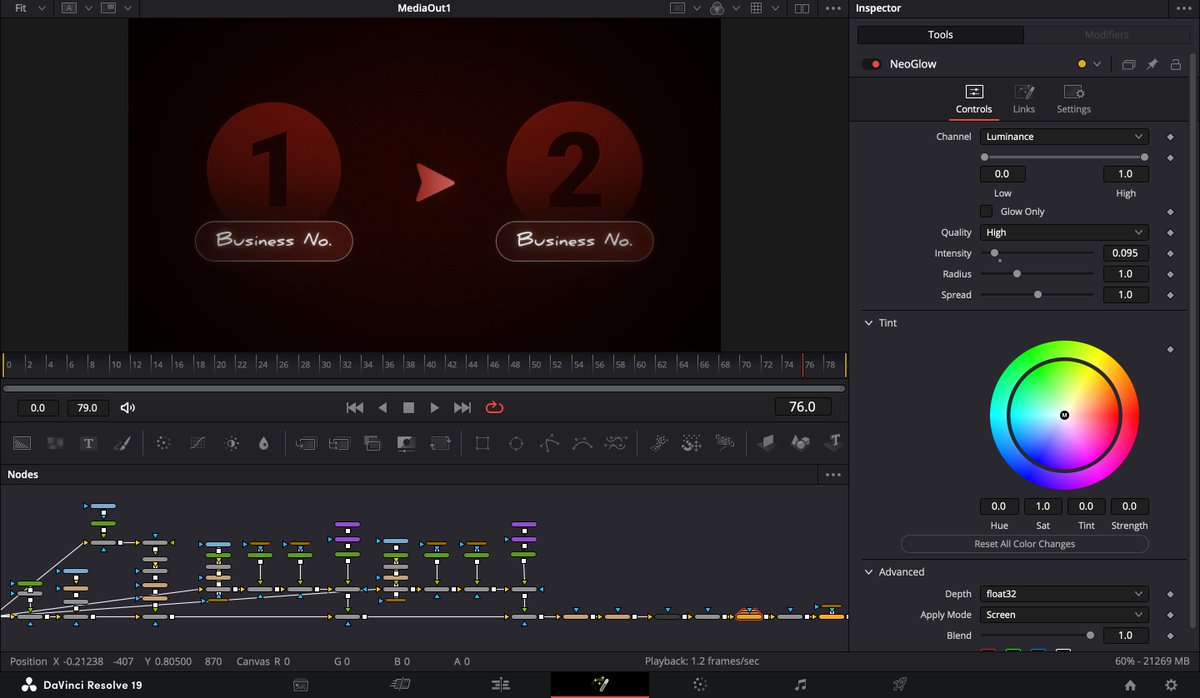Open the Channel dropdown set to Luminance
The image size is (1200, 698).
[1064, 136]
